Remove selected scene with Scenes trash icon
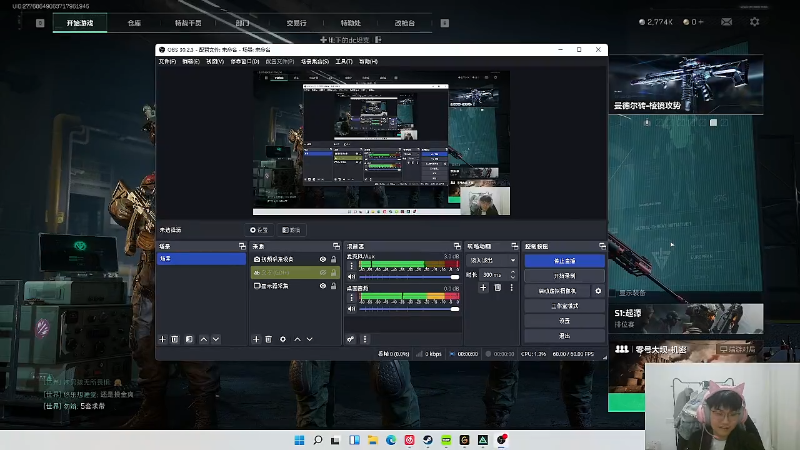800x450 pixels. point(174,339)
